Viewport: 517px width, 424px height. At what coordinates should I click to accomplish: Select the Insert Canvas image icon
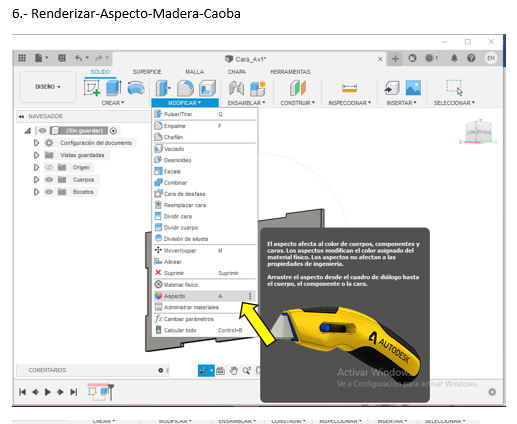(x=413, y=88)
